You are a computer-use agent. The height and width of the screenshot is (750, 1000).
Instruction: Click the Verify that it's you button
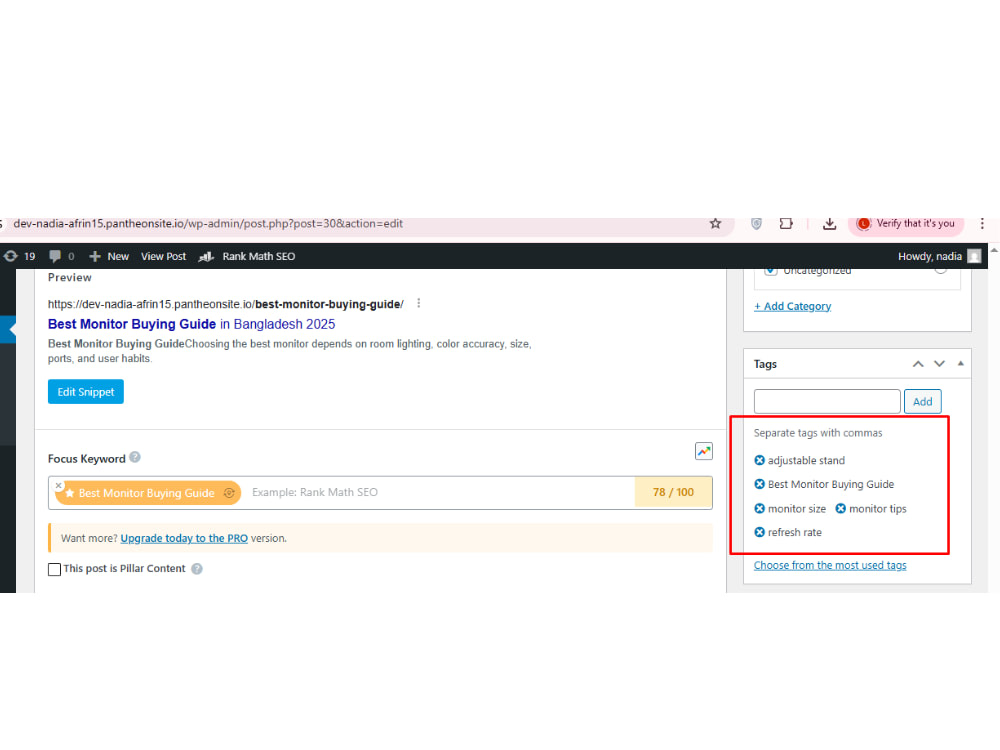click(906, 224)
